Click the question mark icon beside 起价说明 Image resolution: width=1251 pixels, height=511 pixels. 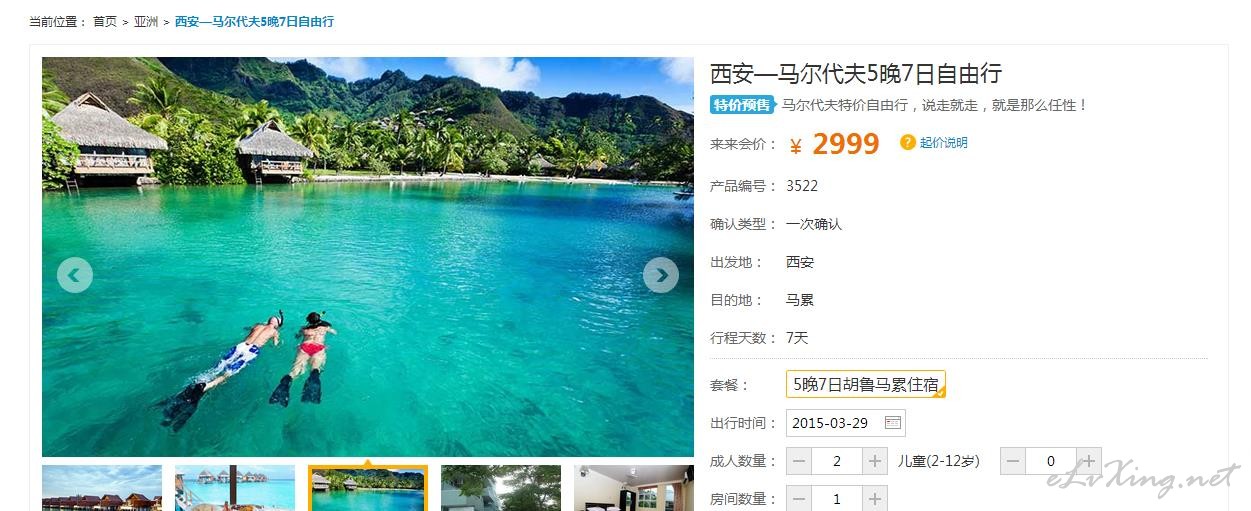coord(908,143)
